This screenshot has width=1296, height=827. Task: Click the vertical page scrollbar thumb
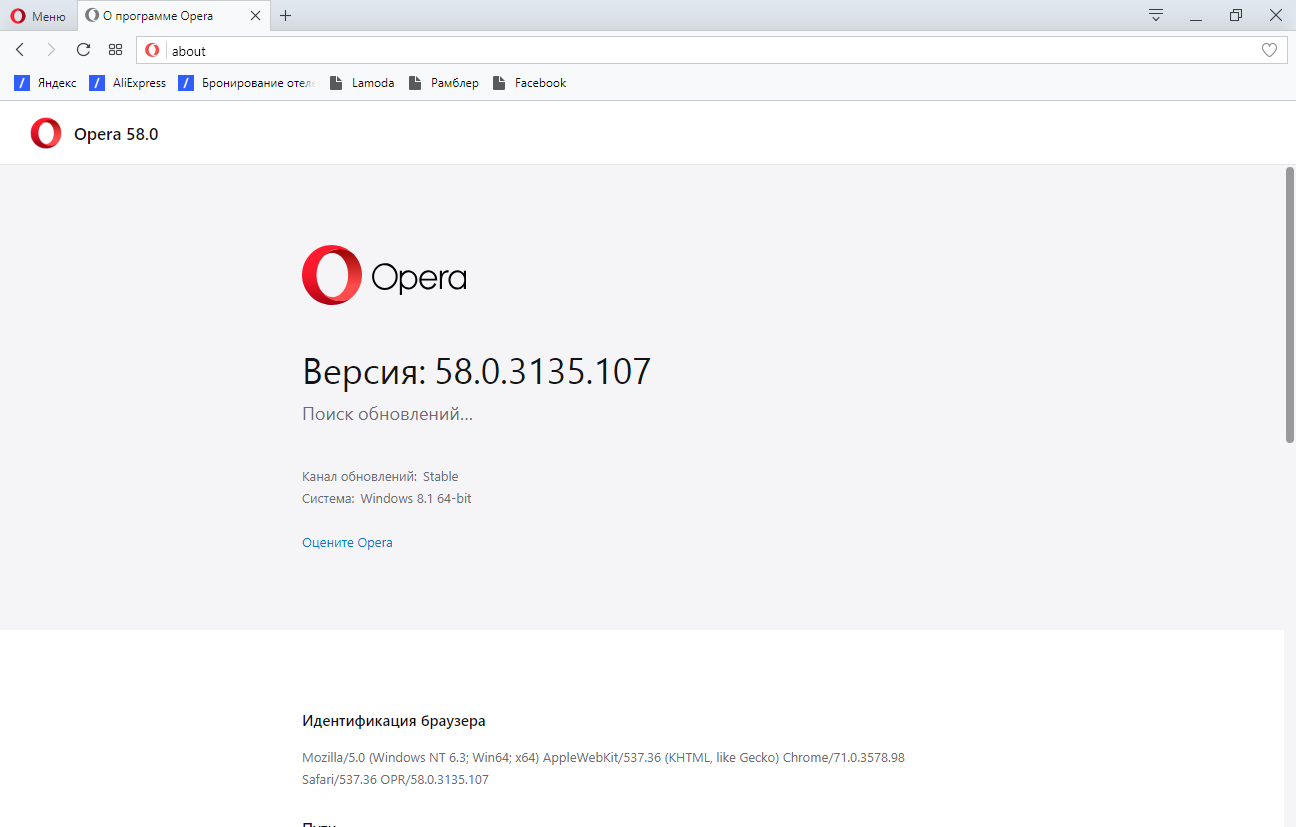coord(1289,305)
